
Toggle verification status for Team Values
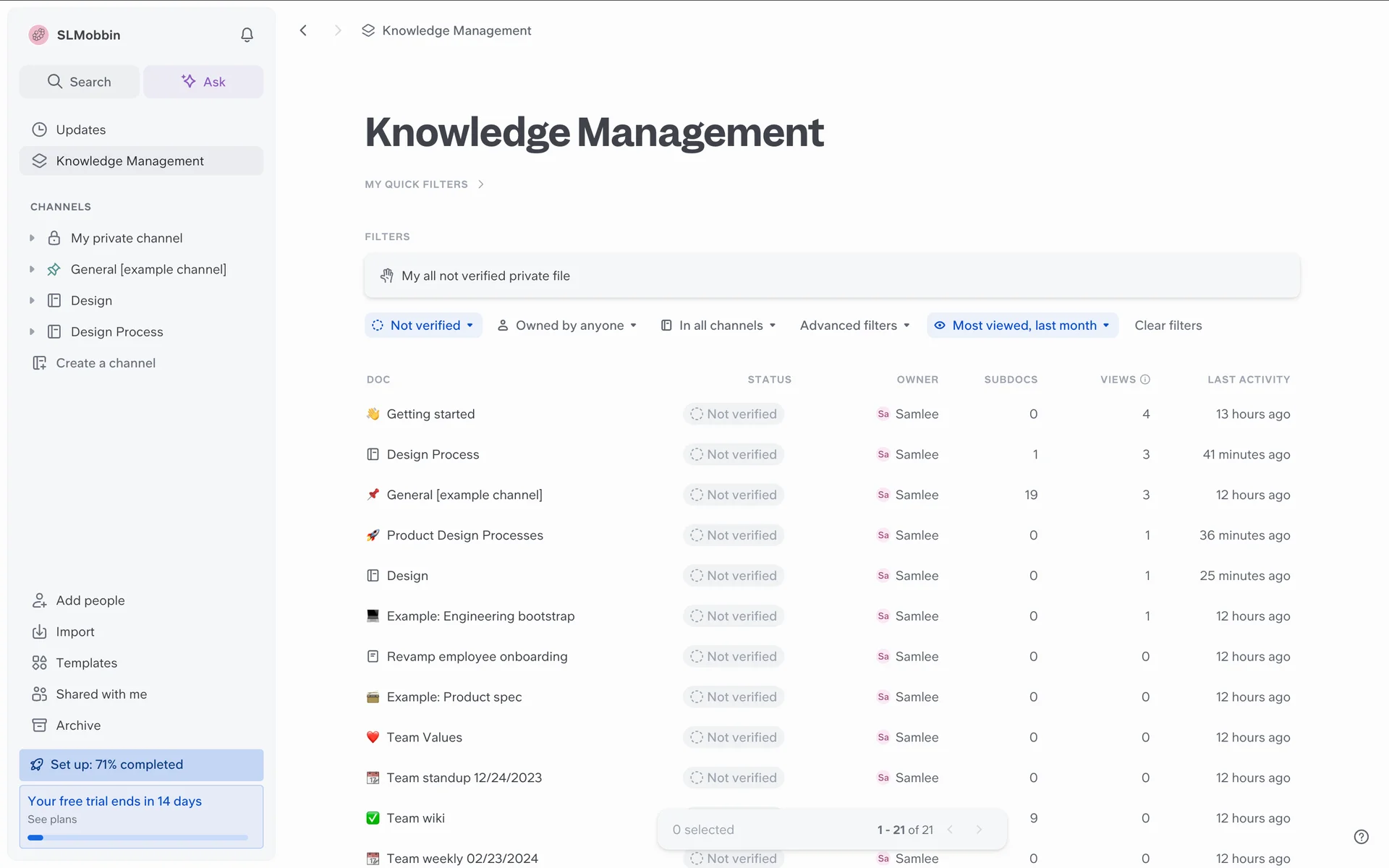(734, 737)
